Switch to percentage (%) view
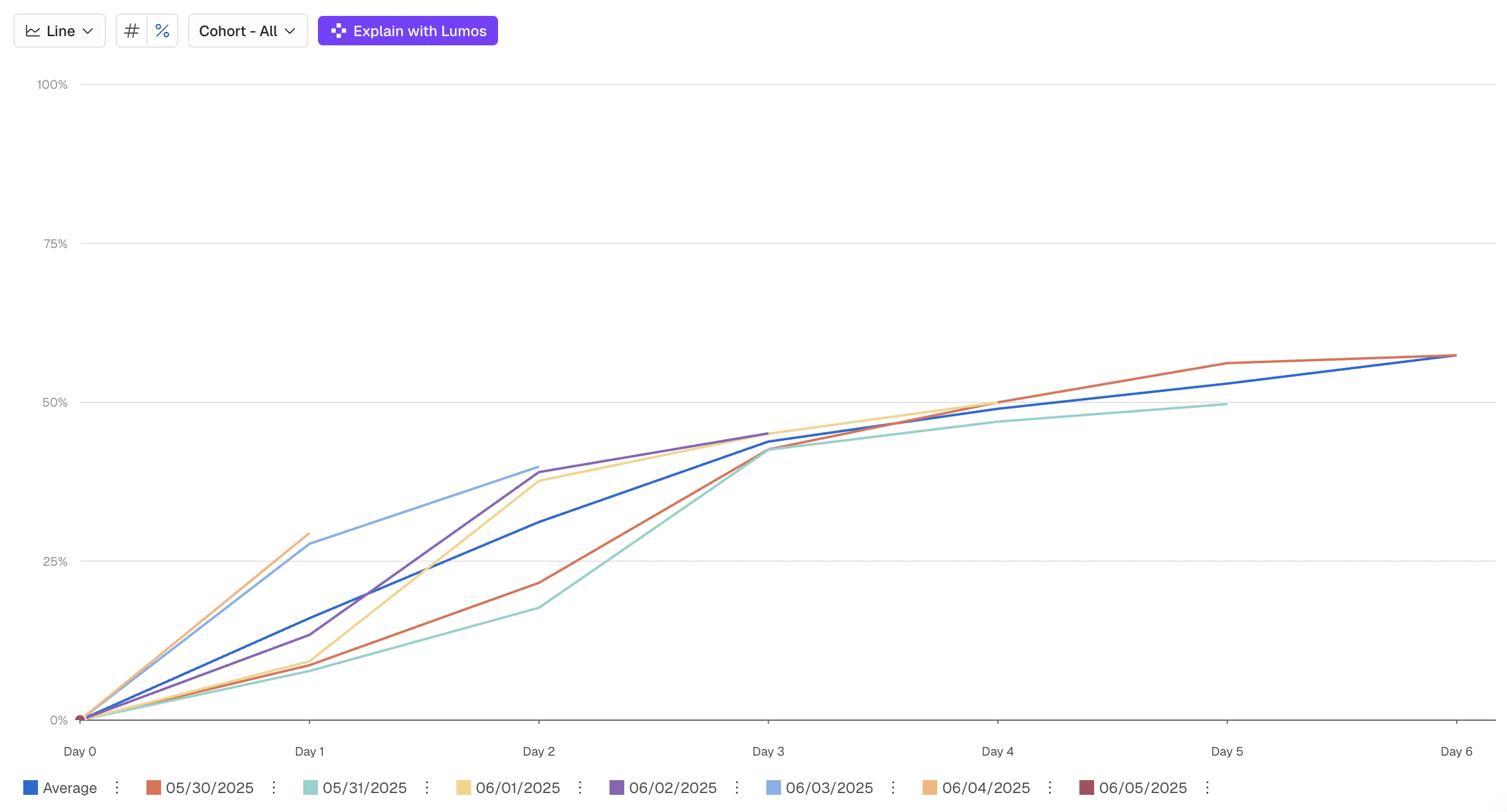The image size is (1507, 812). [x=162, y=31]
